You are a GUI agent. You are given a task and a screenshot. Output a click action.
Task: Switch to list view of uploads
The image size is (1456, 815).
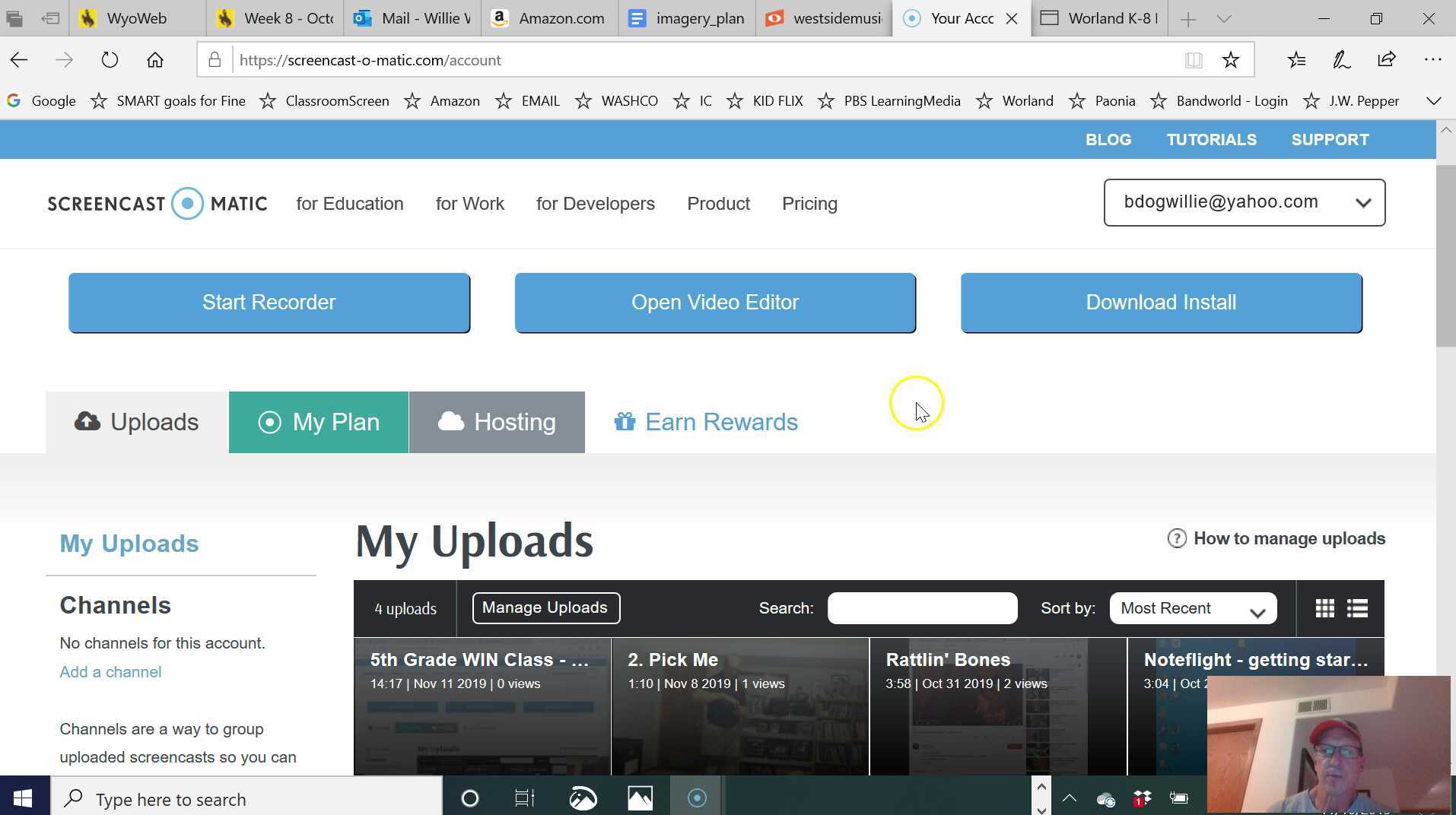coord(1357,608)
